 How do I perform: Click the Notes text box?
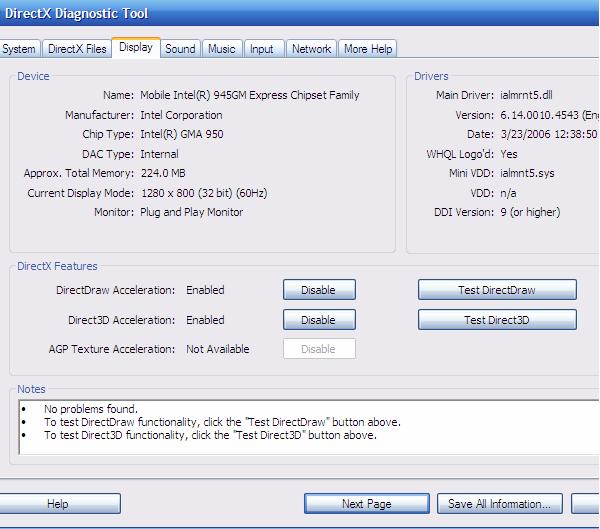(x=308, y=427)
